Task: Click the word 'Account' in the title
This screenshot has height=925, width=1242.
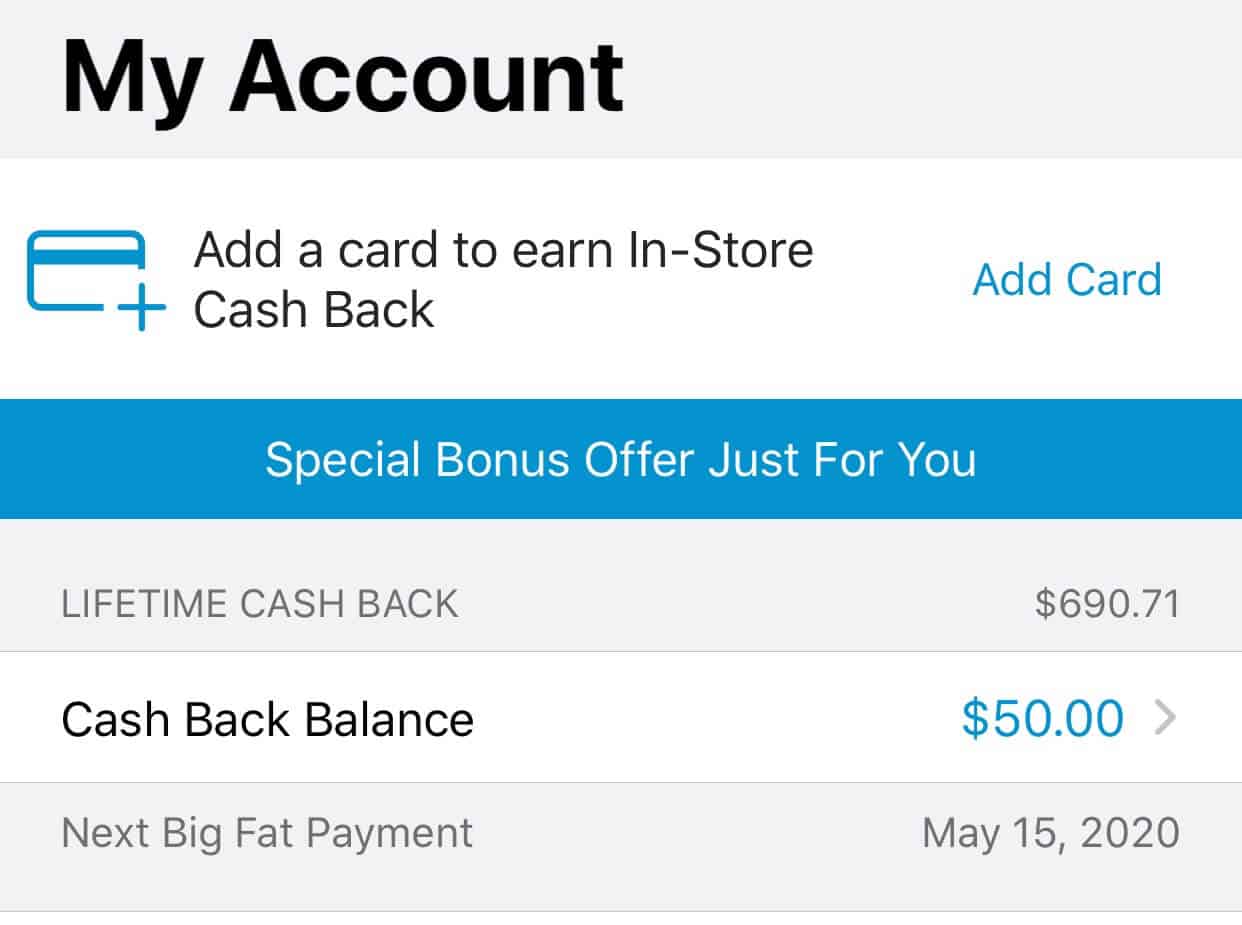Action: 427,76
